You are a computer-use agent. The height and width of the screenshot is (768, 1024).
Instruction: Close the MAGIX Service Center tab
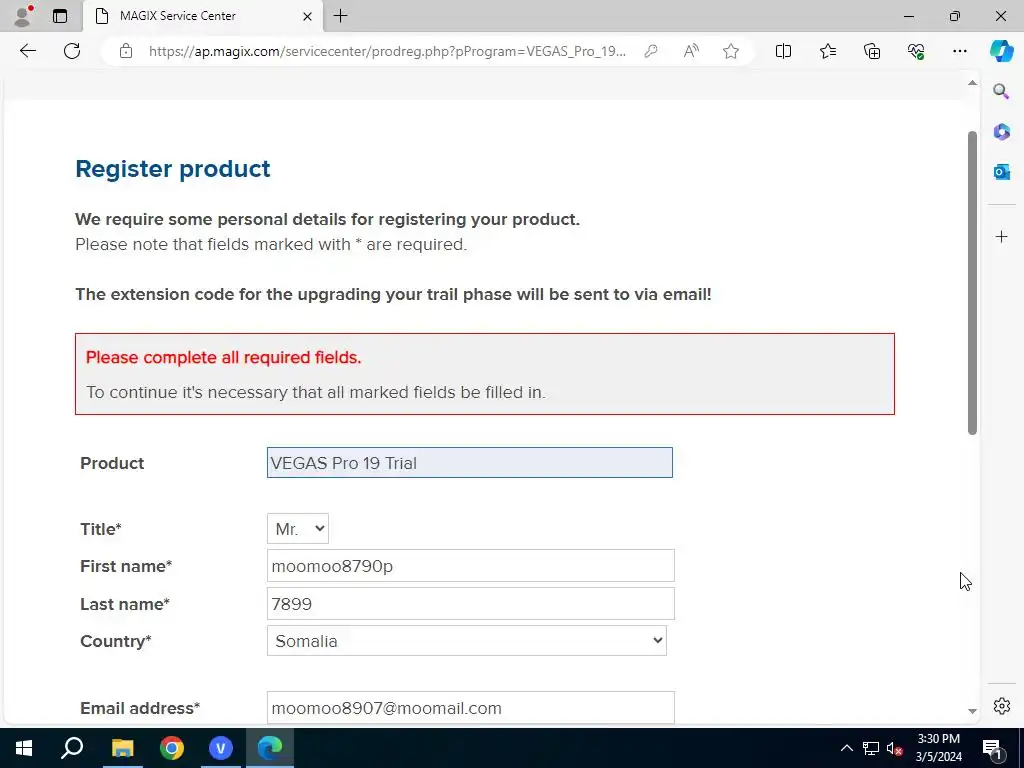point(307,16)
